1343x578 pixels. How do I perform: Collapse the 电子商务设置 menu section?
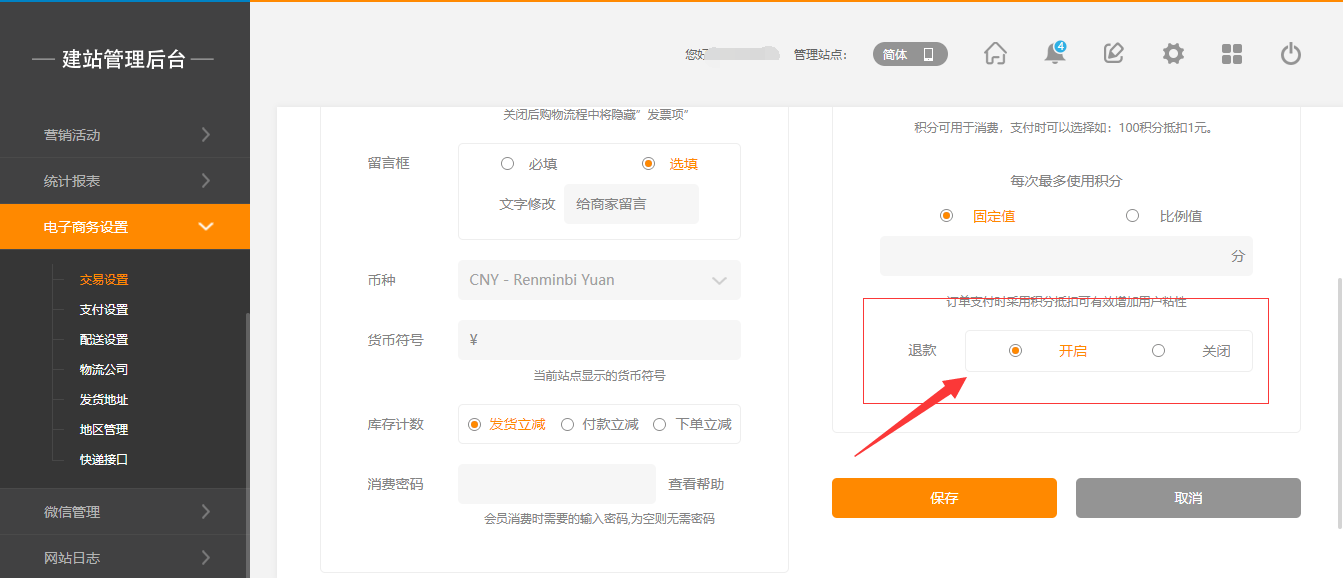(125, 227)
